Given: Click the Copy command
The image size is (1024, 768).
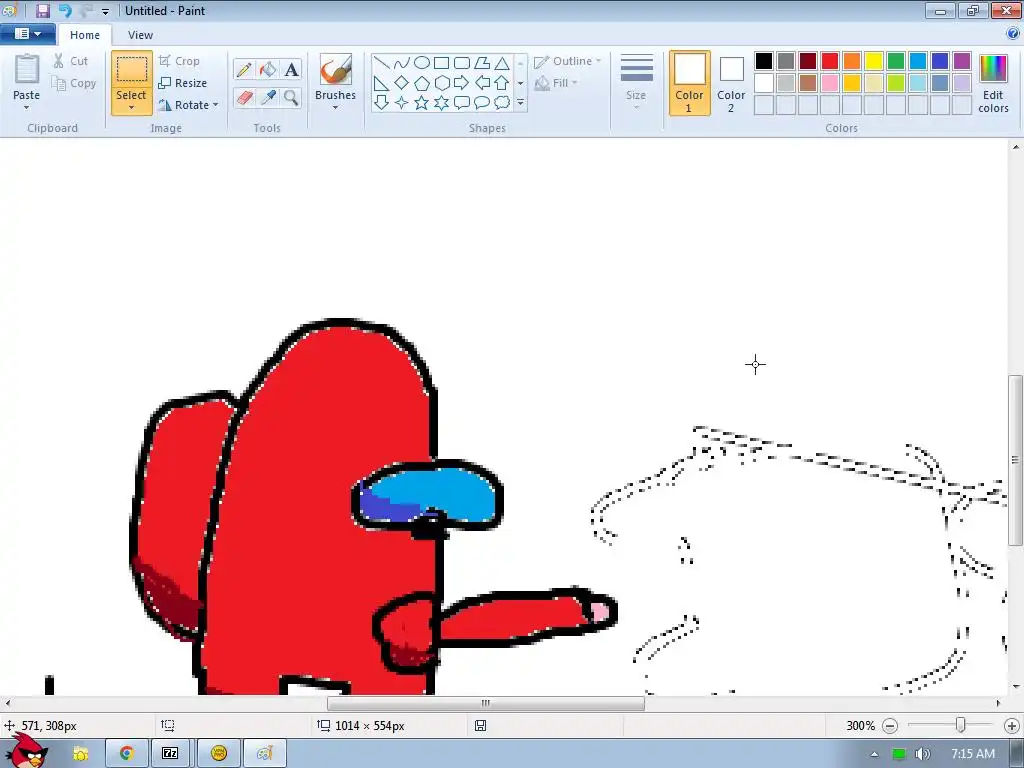Looking at the screenshot, I should click(x=74, y=83).
